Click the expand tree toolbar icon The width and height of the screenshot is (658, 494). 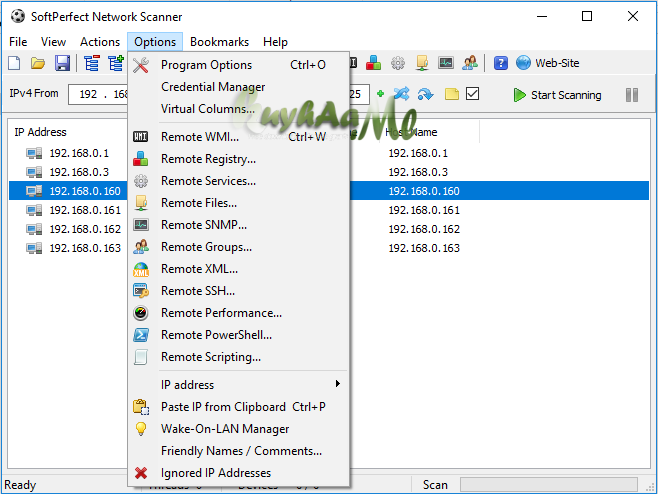(116, 63)
